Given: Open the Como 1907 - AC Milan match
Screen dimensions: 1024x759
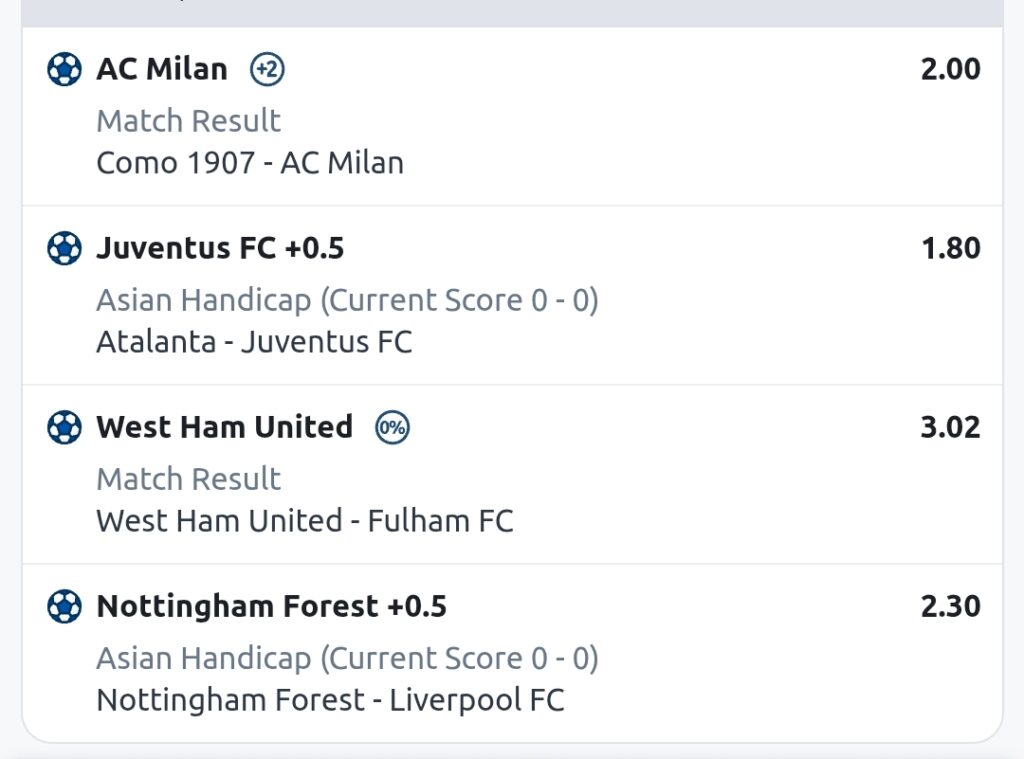Looking at the screenshot, I should 250,163.
